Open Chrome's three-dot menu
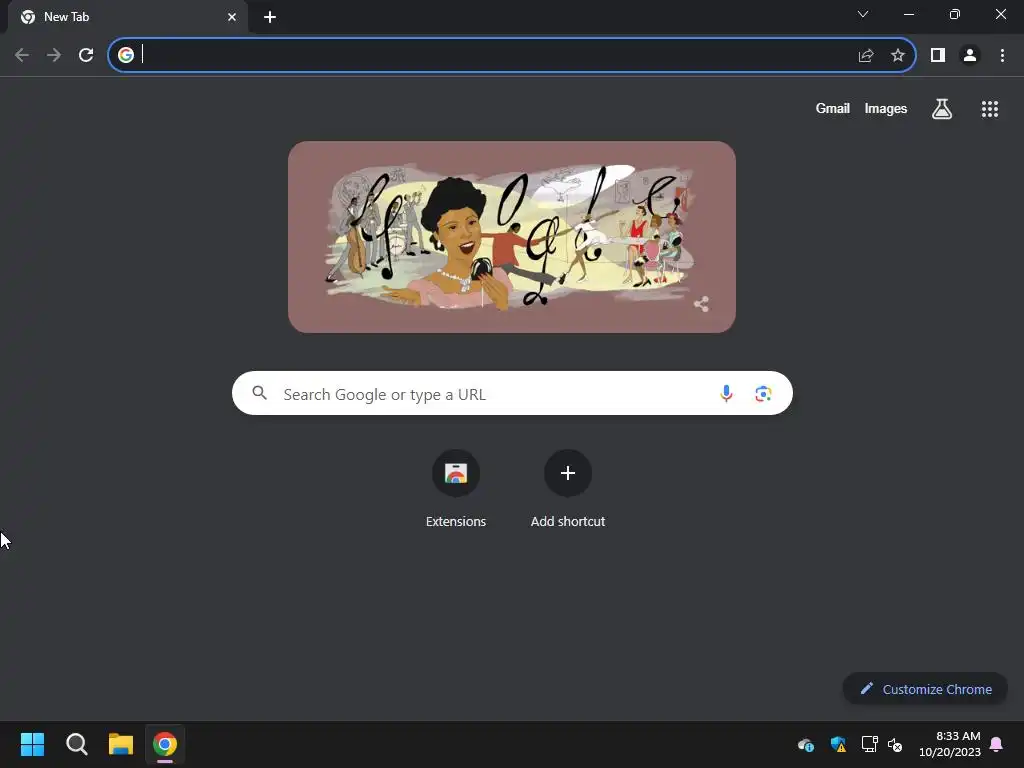The height and width of the screenshot is (768, 1024). tap(1002, 56)
